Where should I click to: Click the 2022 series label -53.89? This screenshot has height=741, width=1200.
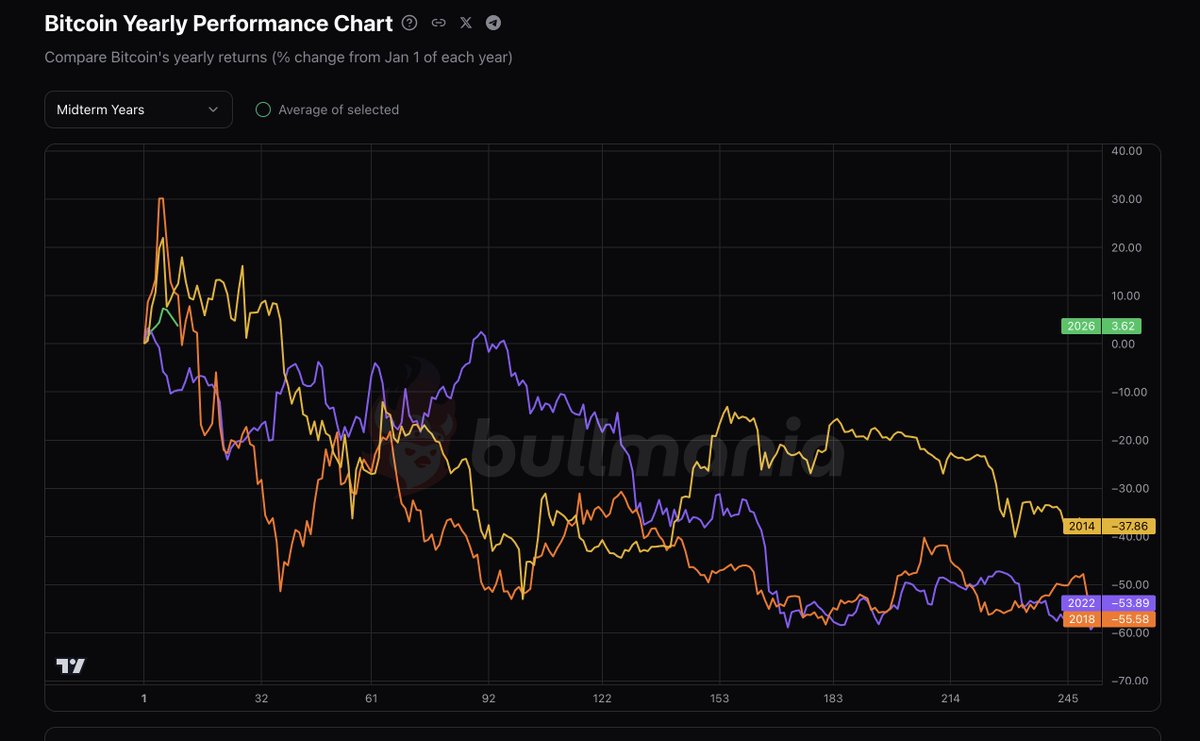[x=1108, y=603]
